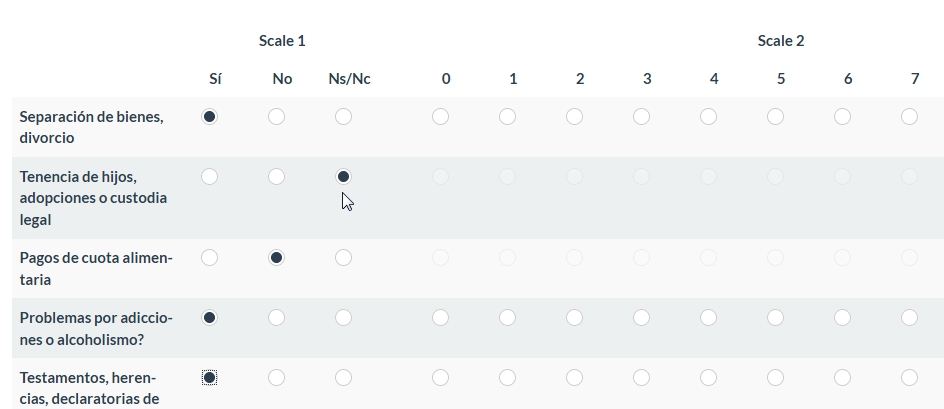944x409 pixels.
Task: Select No for Testamentos, herencias row
Action: coord(276,378)
